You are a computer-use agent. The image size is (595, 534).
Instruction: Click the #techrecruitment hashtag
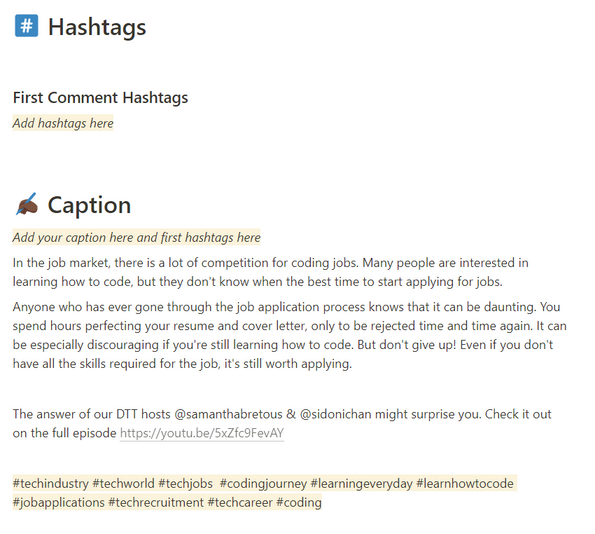(156, 502)
